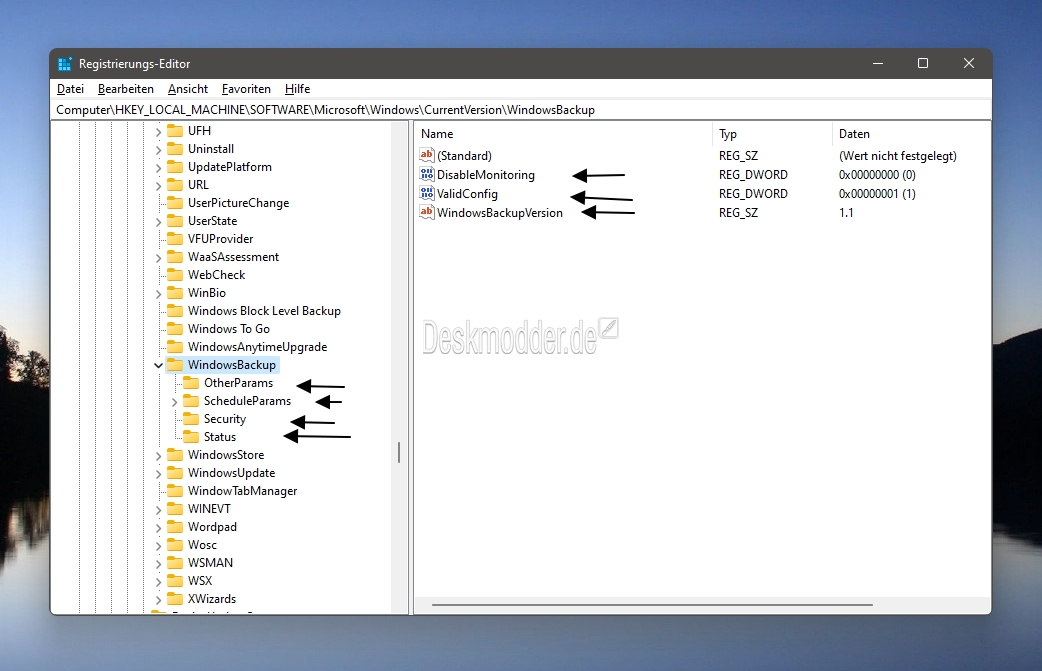Expand the WinBio registry key

pos(158,293)
